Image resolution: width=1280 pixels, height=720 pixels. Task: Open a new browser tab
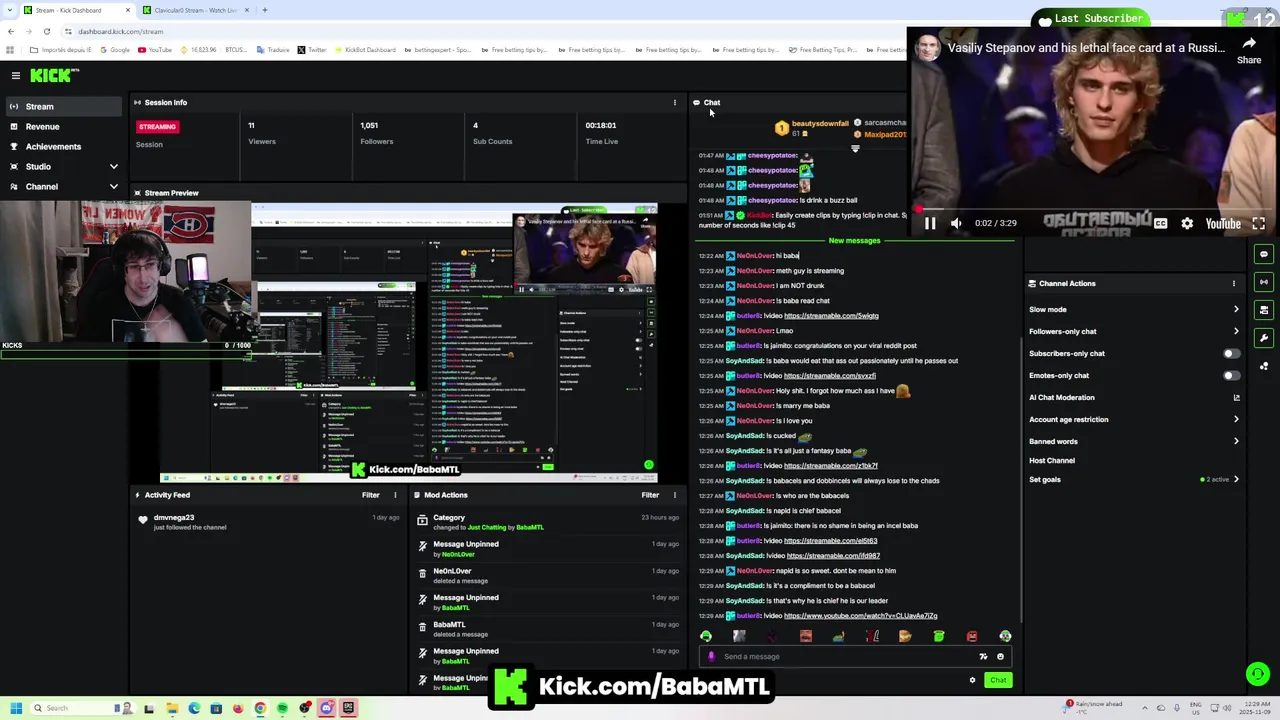point(265,10)
